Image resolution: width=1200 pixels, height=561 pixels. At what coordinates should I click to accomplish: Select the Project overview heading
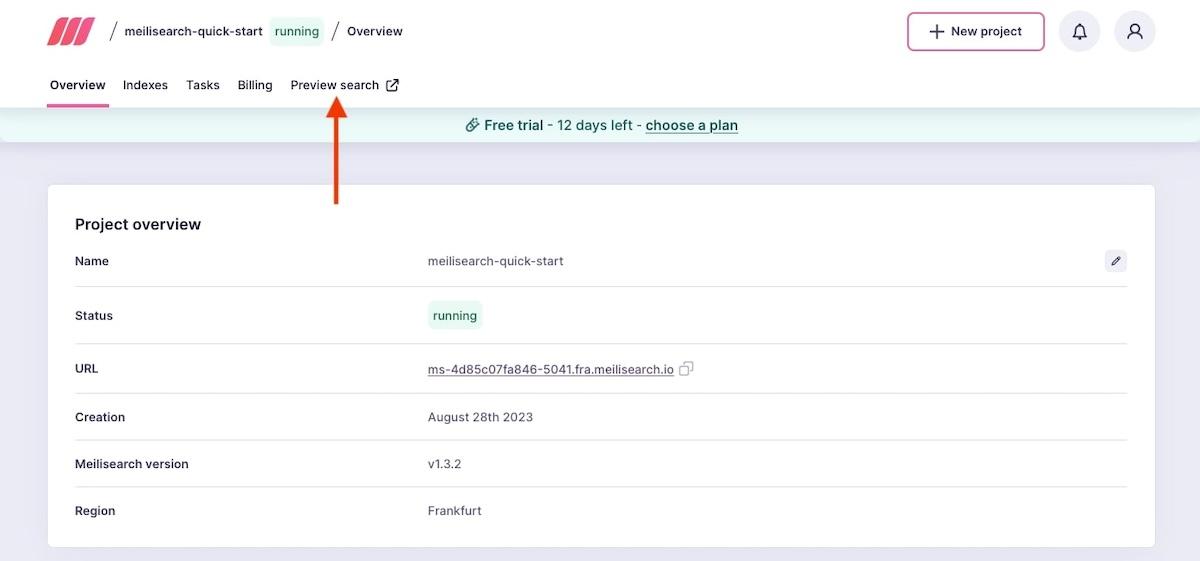point(138,224)
